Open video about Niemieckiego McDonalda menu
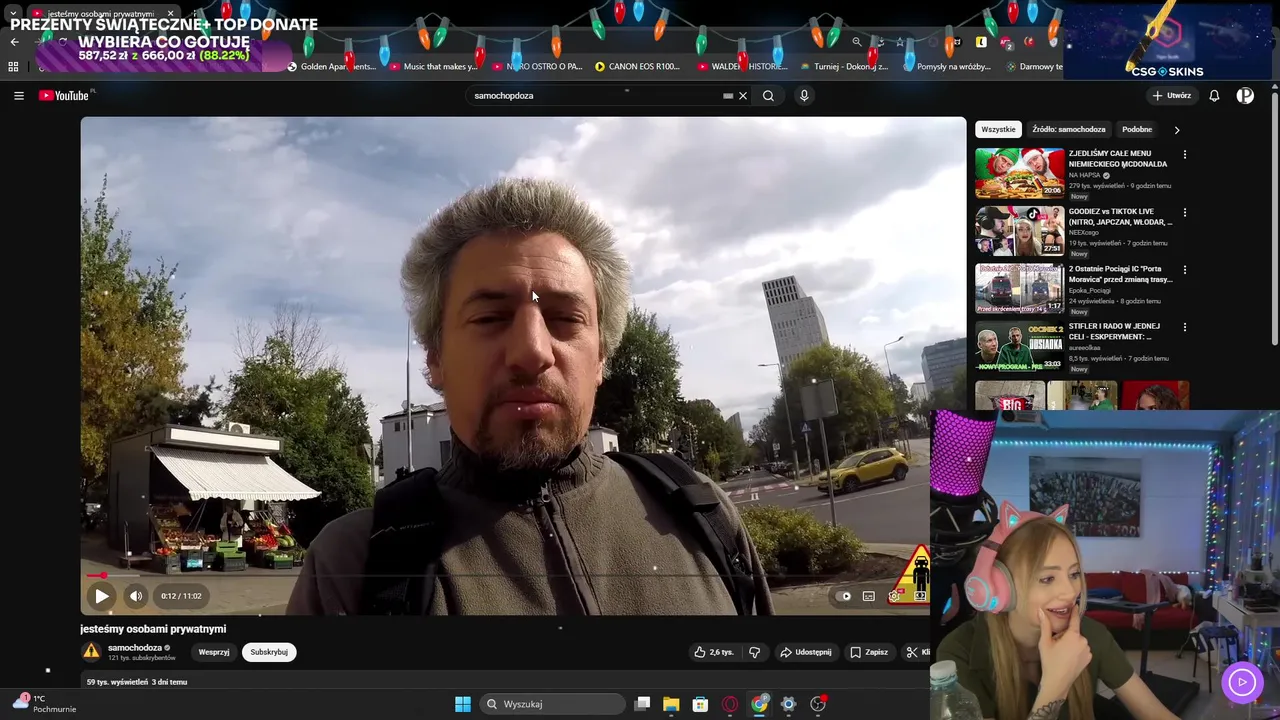Screen dimensions: 1280x720 click(x=1118, y=159)
